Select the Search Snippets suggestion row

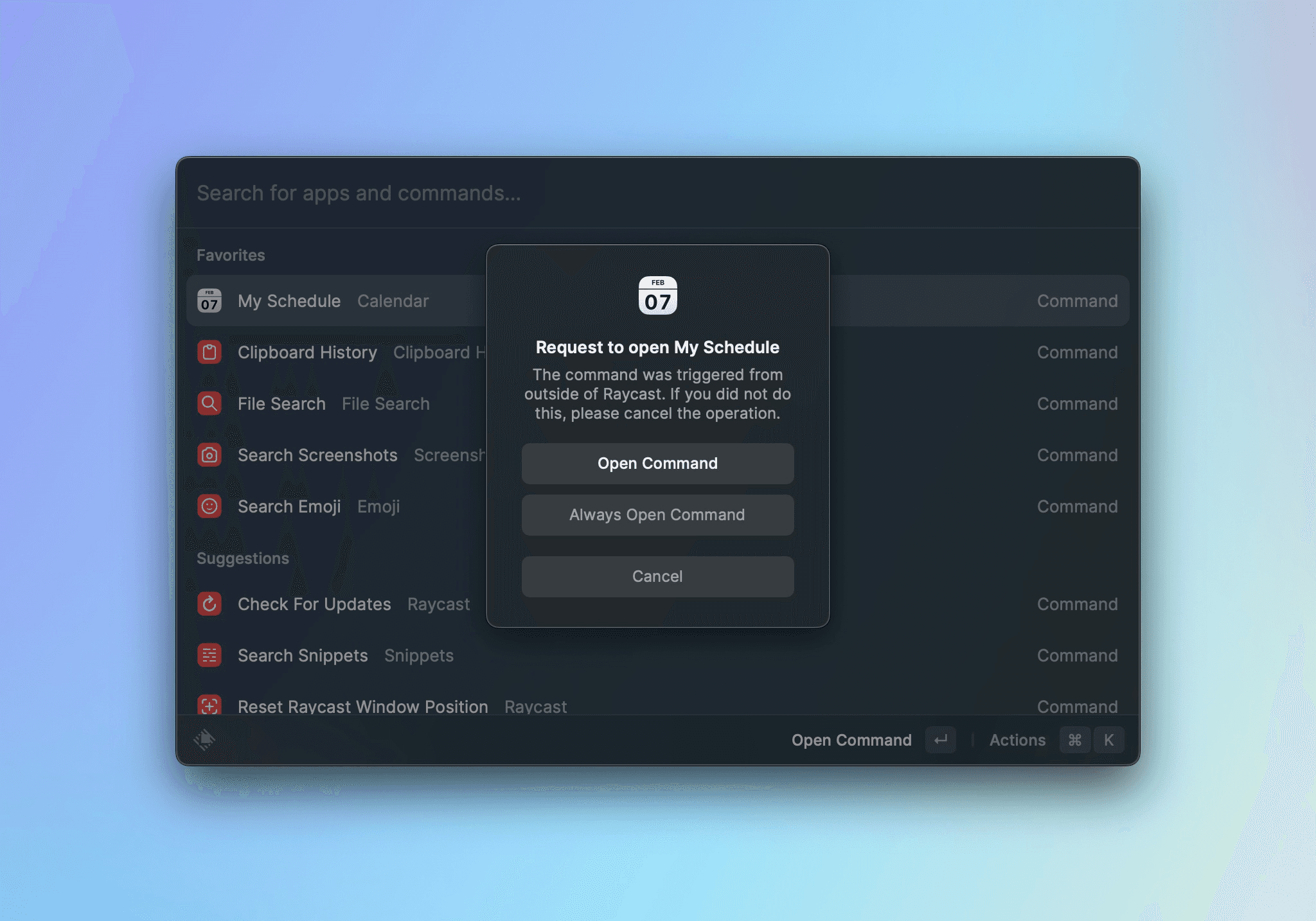point(302,655)
